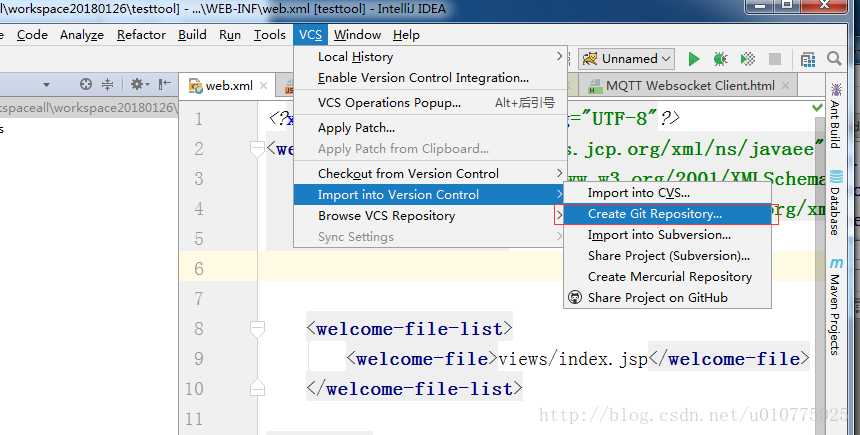
Task: Place cursor on highlighted empty line 6
Action: [x=538, y=269]
